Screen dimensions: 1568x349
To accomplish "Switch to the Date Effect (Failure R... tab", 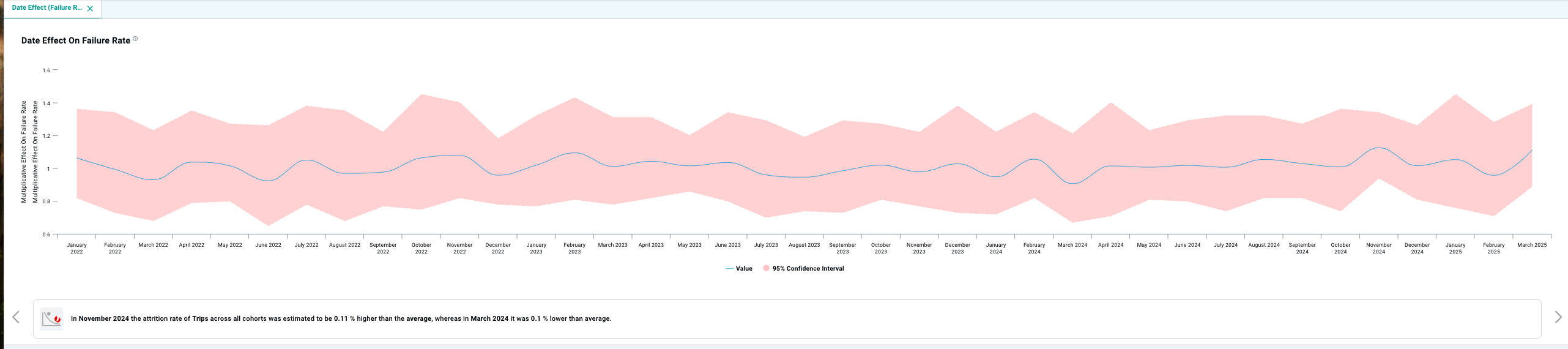I will (46, 8).
